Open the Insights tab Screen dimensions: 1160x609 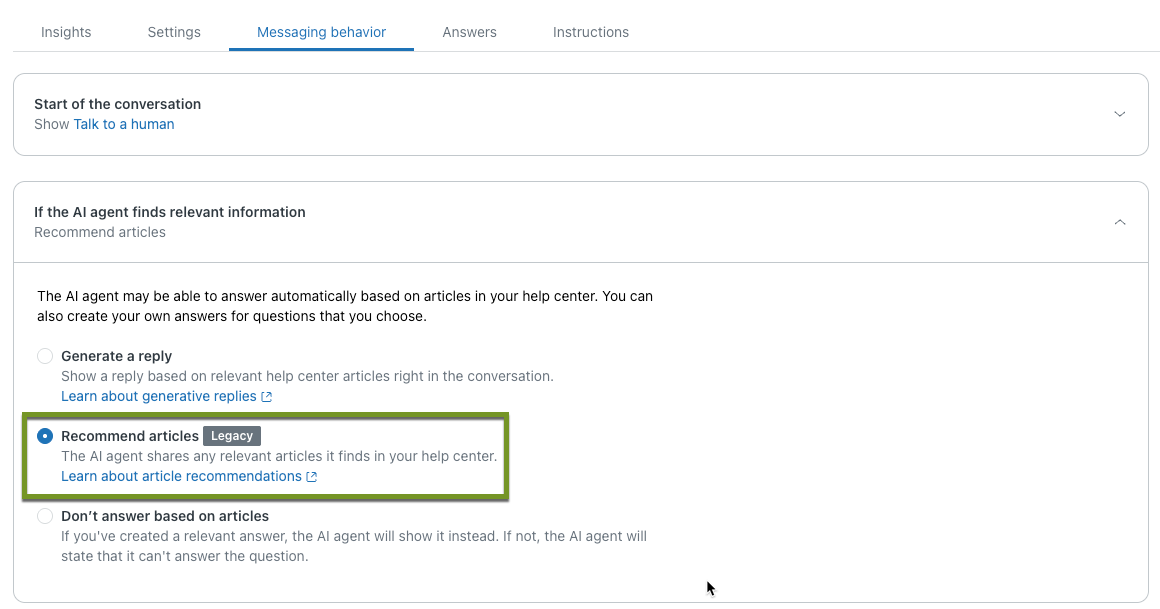(x=66, y=32)
